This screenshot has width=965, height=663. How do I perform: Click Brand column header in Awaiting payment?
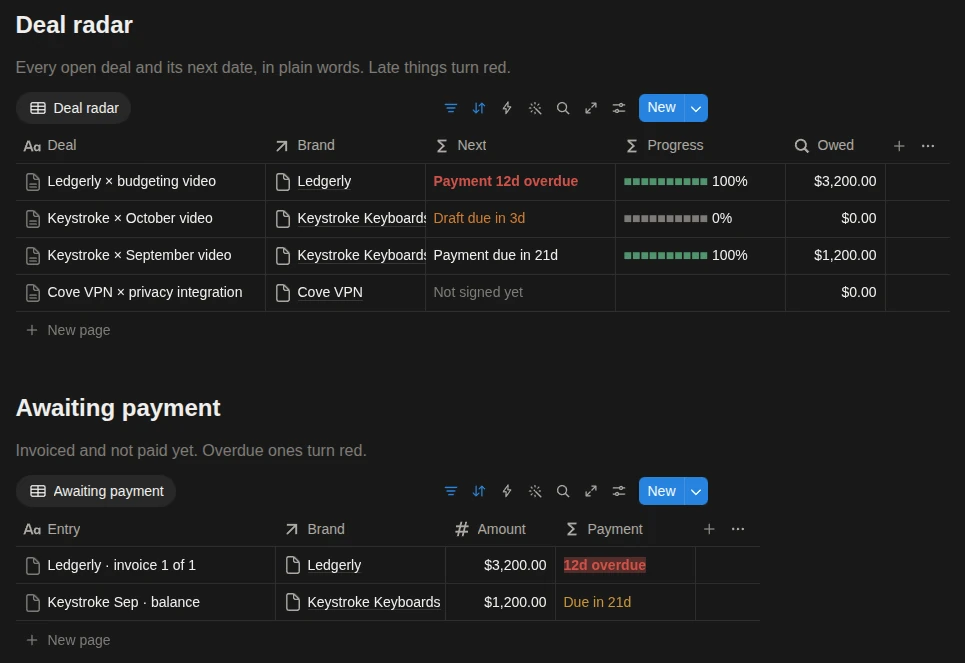pos(360,529)
